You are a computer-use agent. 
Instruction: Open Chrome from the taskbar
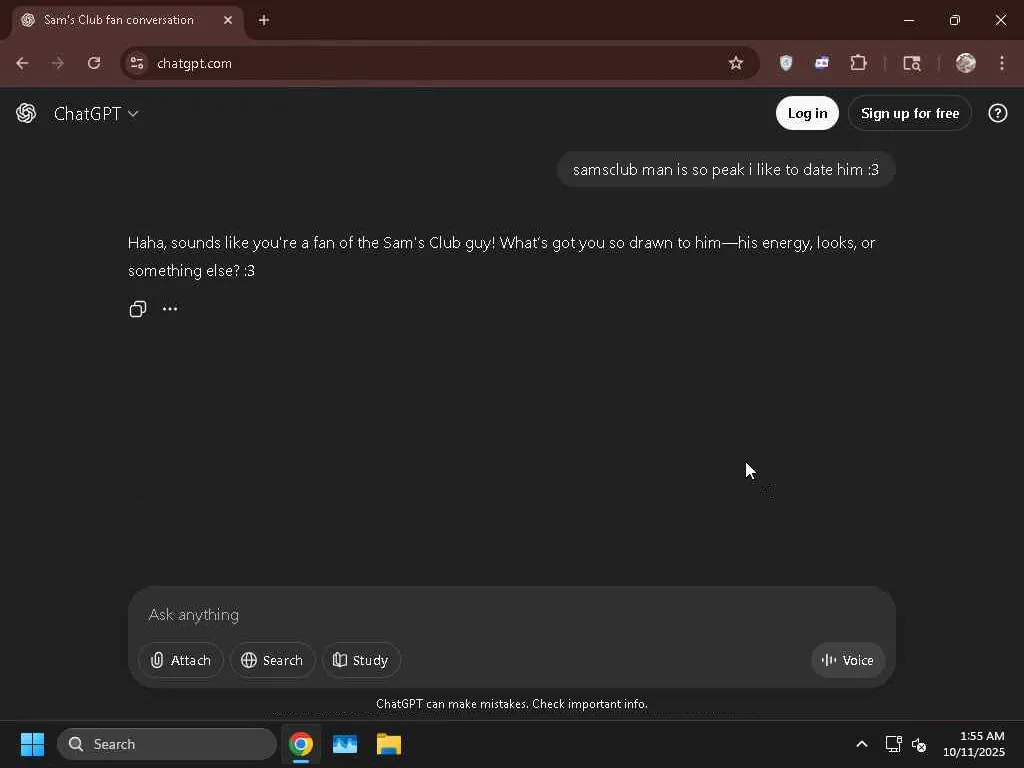click(x=301, y=744)
